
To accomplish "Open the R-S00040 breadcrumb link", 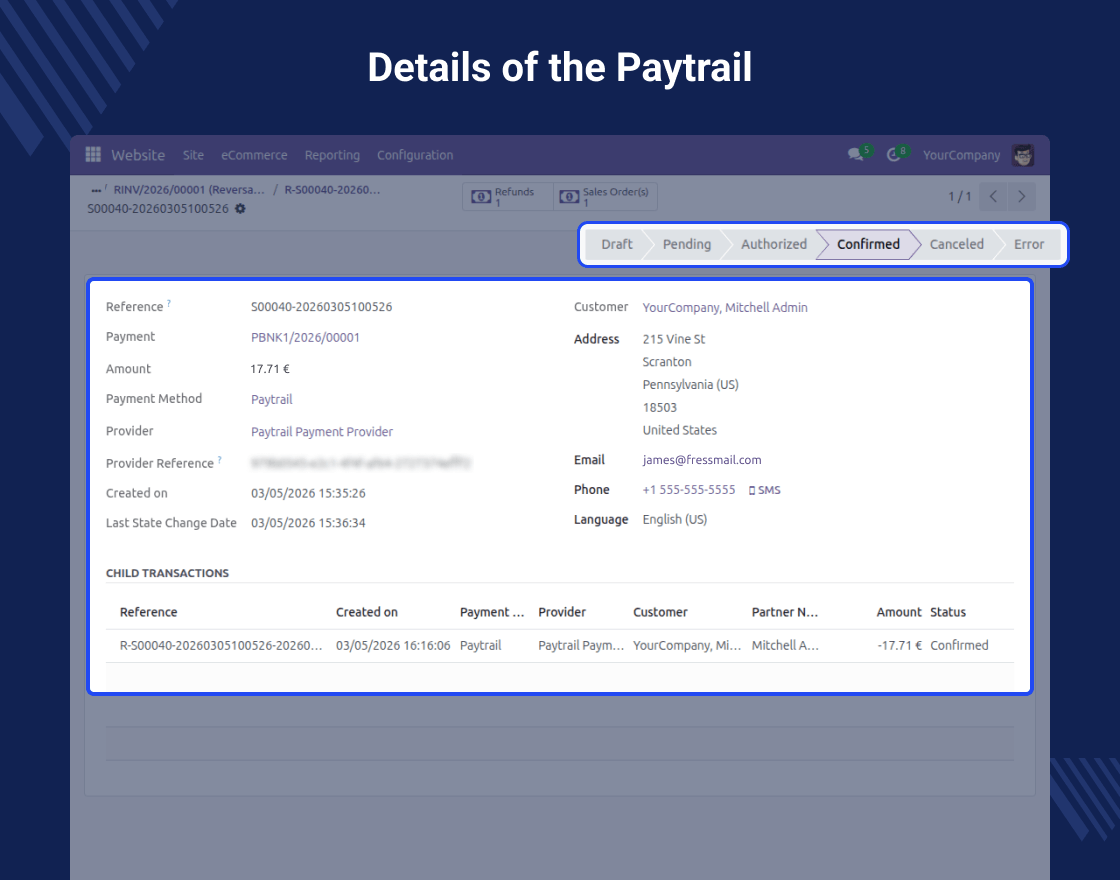I will [x=332, y=190].
